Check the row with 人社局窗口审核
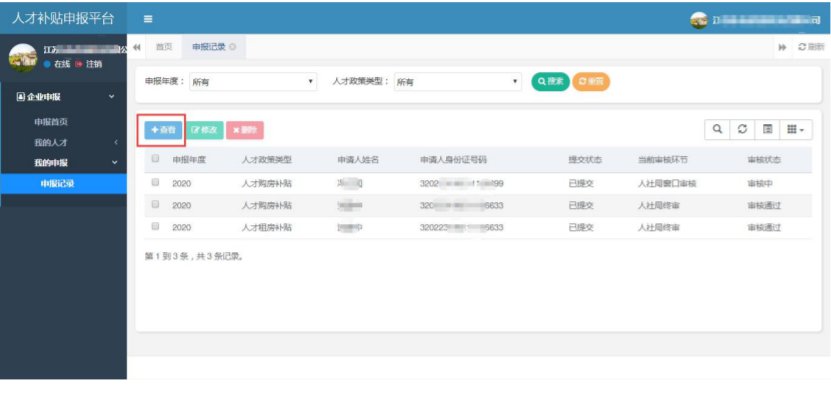This screenshot has width=831, height=399. (x=155, y=182)
